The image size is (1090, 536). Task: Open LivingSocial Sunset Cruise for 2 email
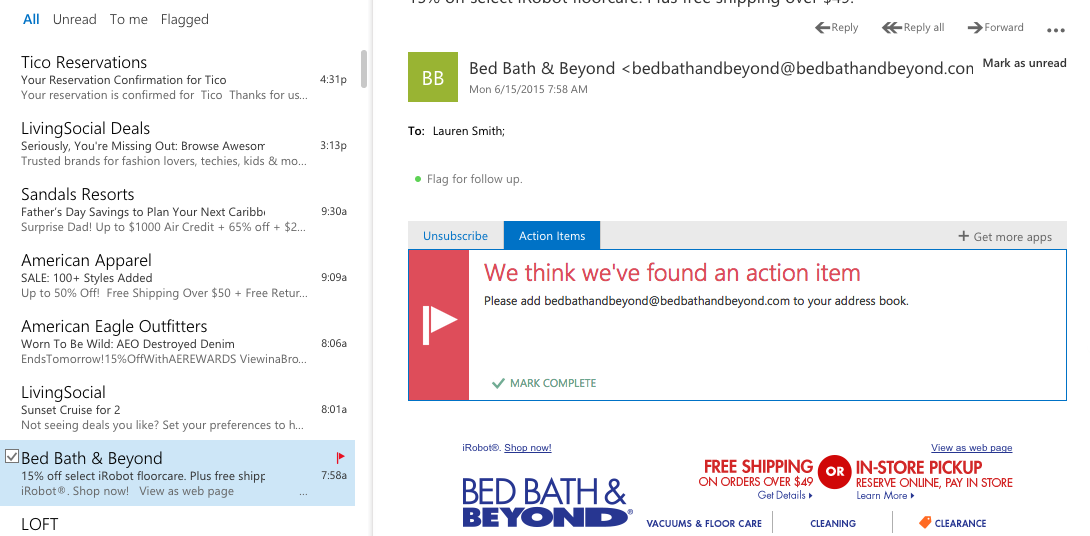click(177, 408)
